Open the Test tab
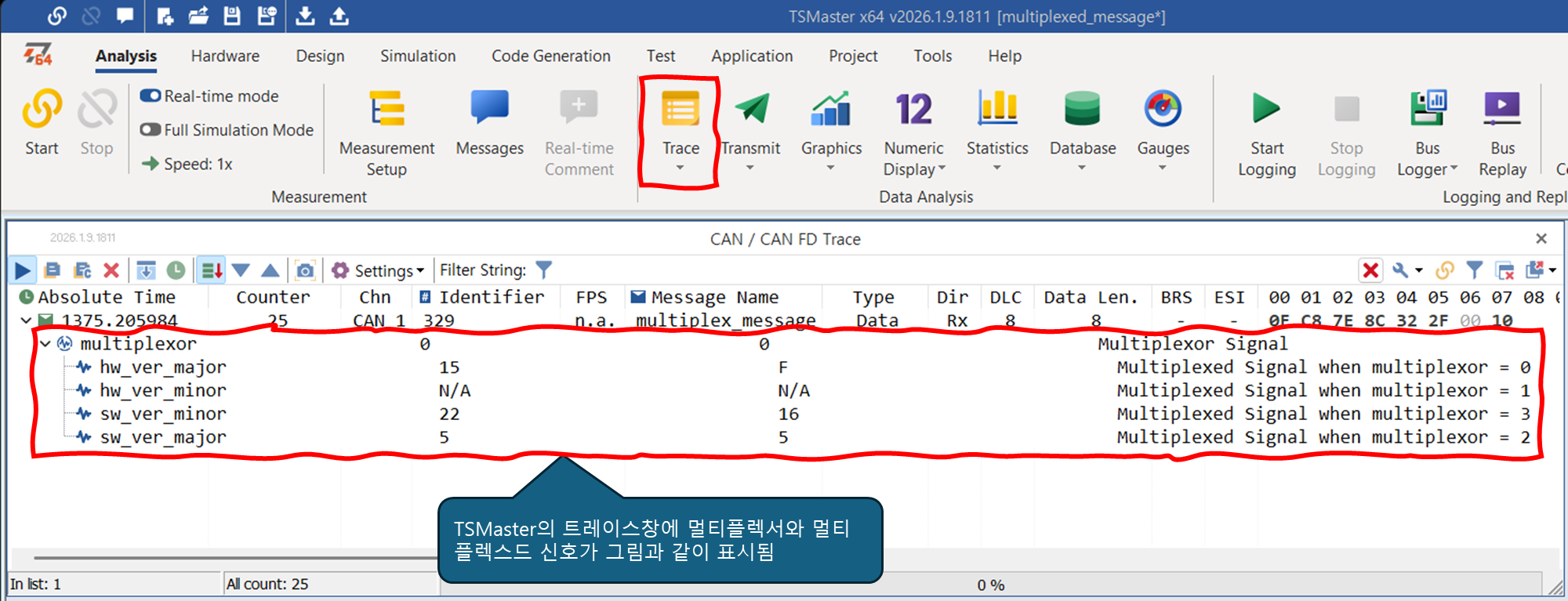Image resolution: width=1568 pixels, height=601 pixels. point(660,56)
